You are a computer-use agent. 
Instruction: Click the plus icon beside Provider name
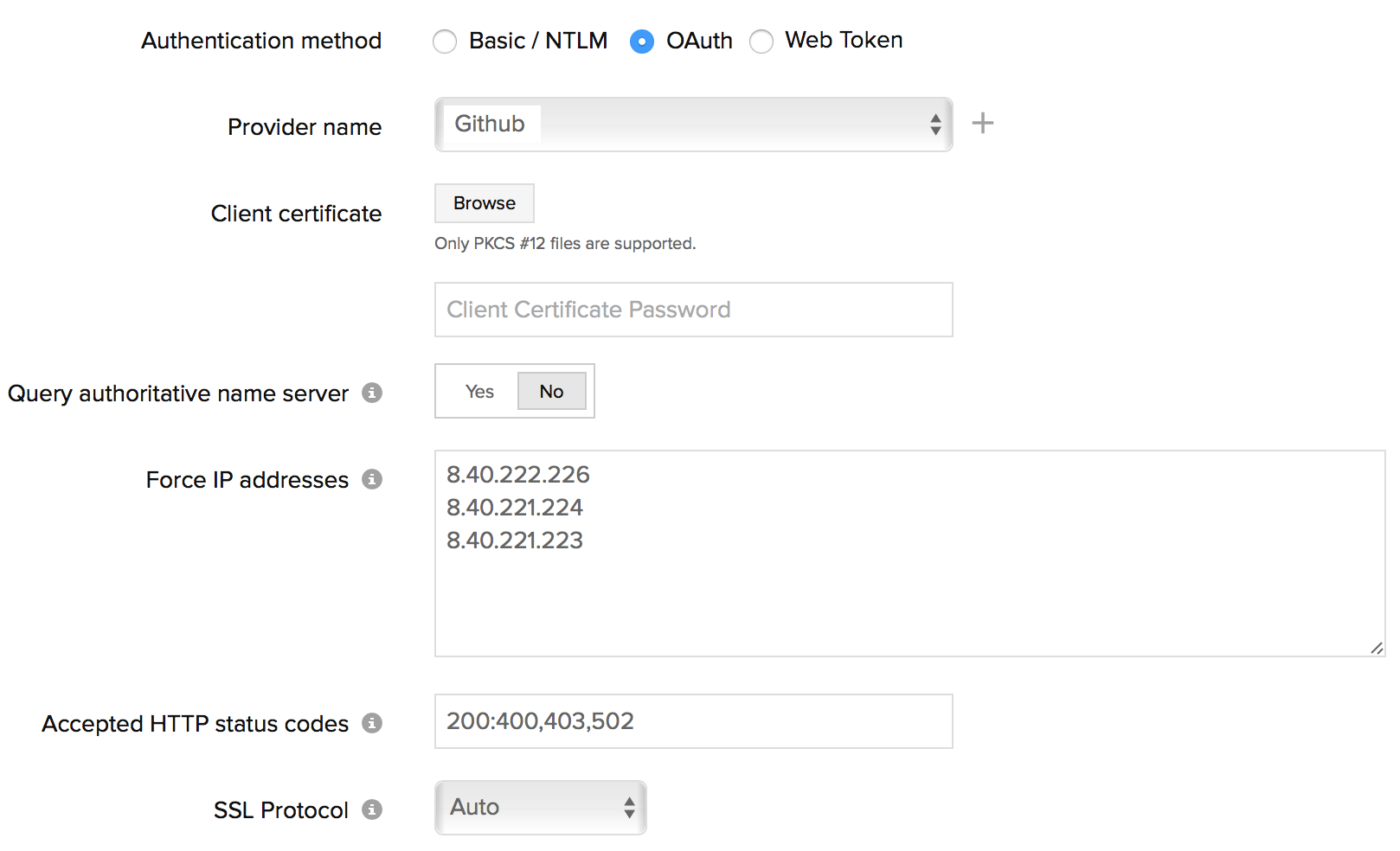click(x=982, y=124)
